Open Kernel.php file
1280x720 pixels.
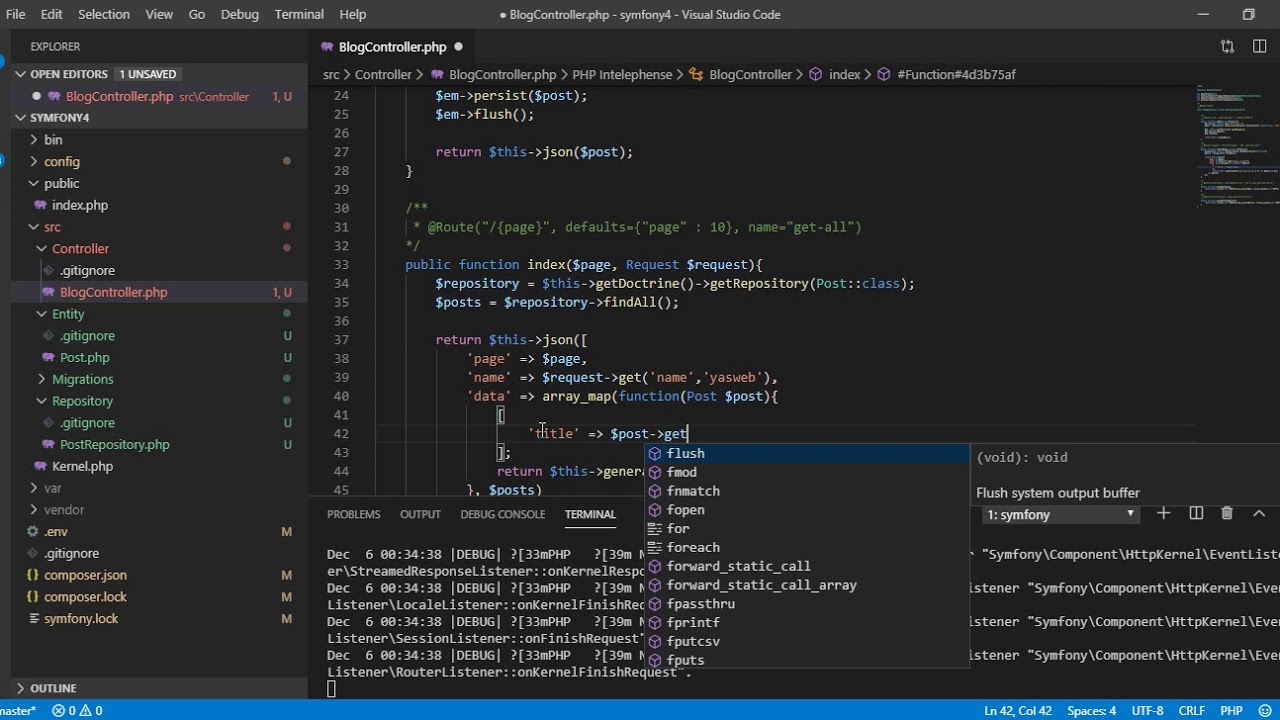tap(82, 466)
